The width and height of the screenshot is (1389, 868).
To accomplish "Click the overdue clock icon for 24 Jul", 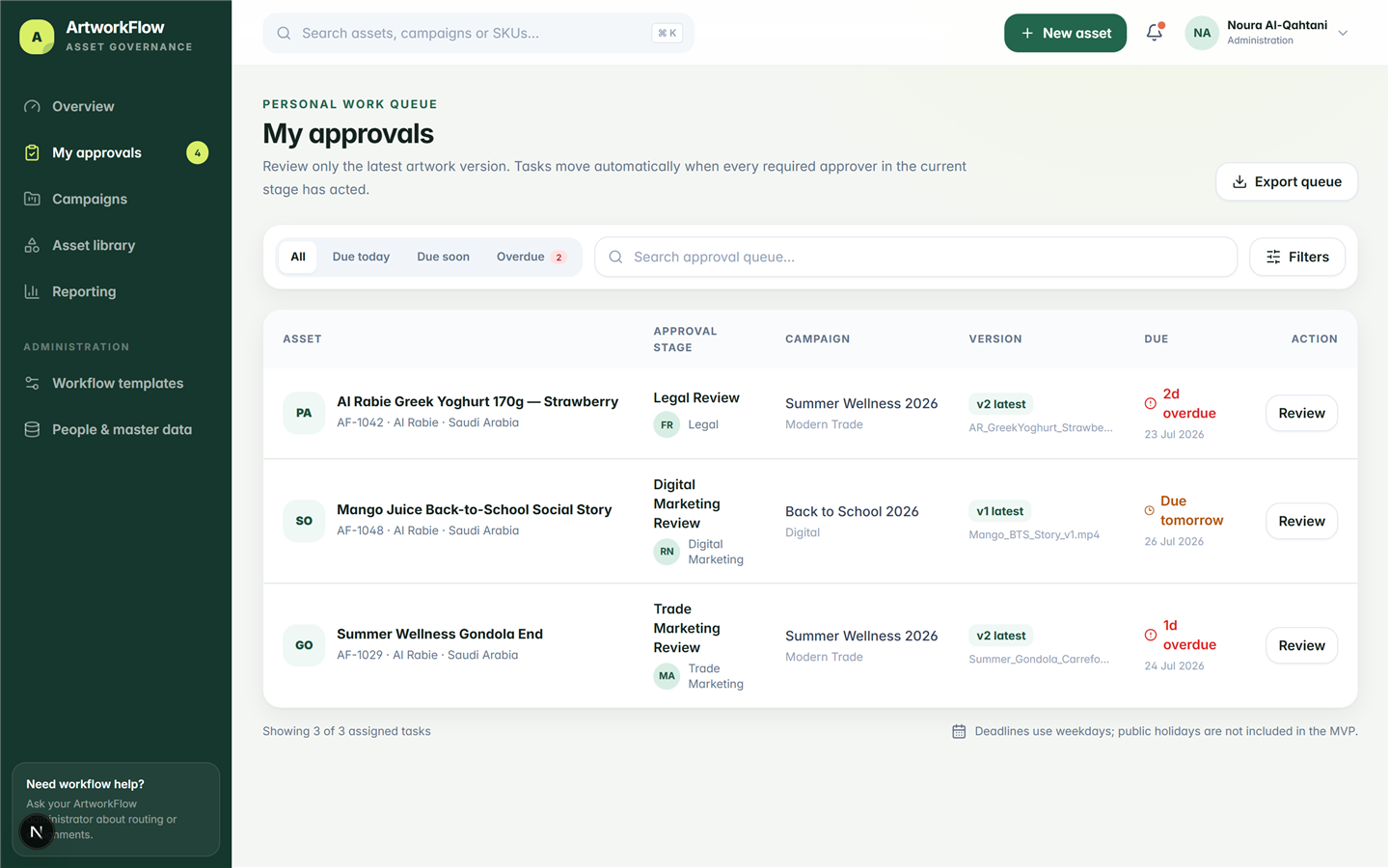I will pyautogui.click(x=1151, y=635).
